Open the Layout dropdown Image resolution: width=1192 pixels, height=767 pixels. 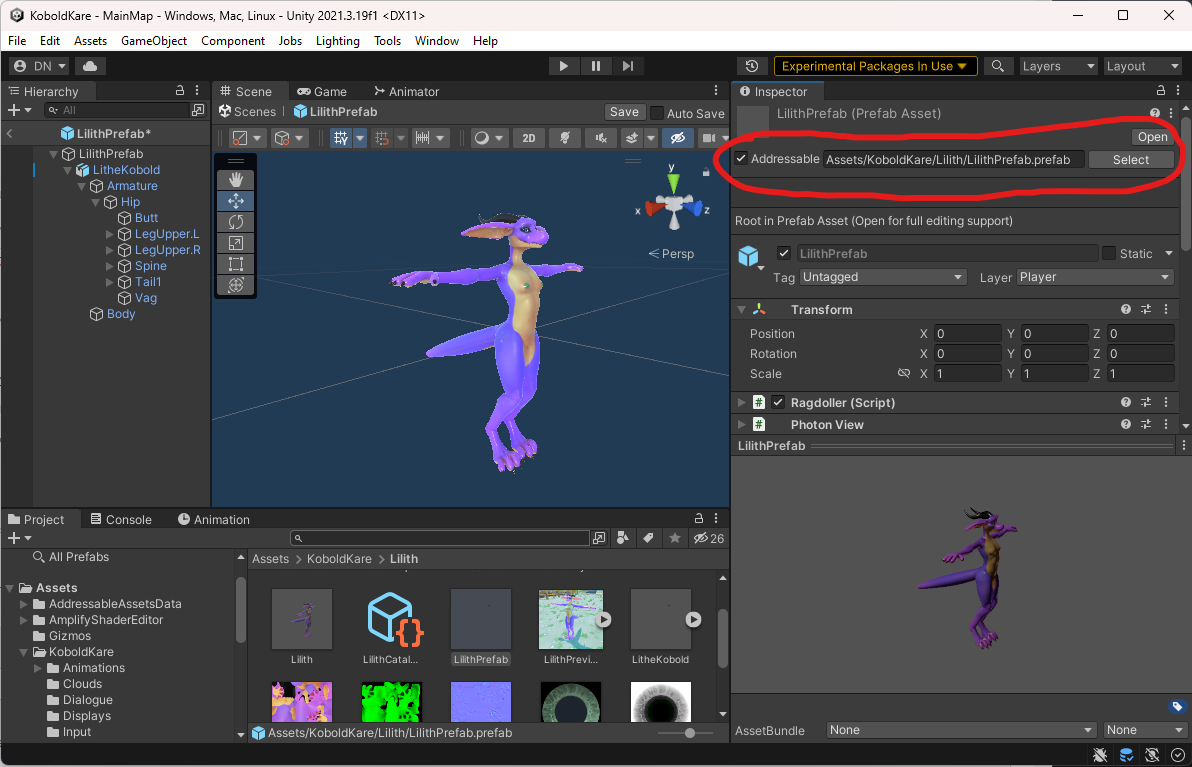click(x=1142, y=66)
